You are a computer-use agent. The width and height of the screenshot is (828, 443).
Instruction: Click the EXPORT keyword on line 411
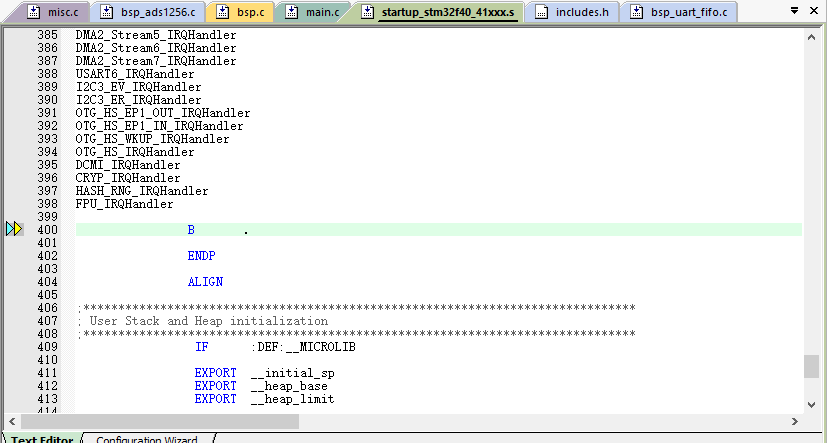(x=215, y=373)
